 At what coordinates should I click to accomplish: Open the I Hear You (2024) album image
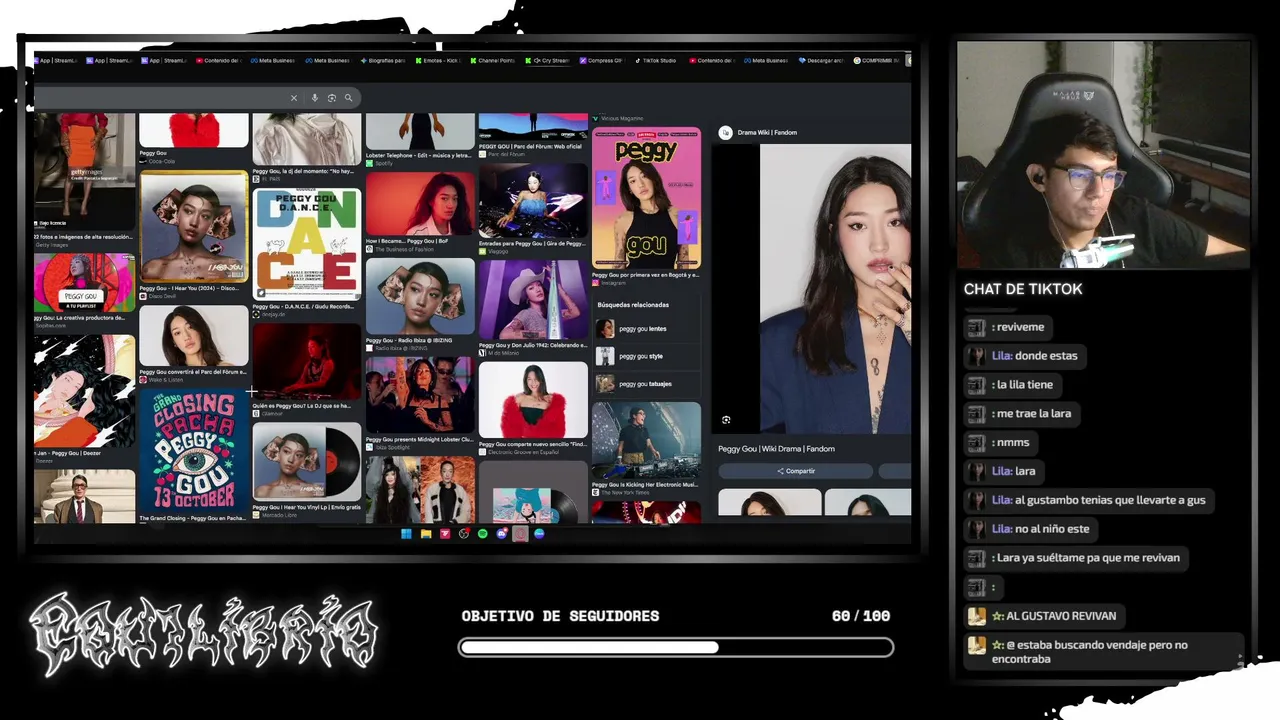point(193,227)
